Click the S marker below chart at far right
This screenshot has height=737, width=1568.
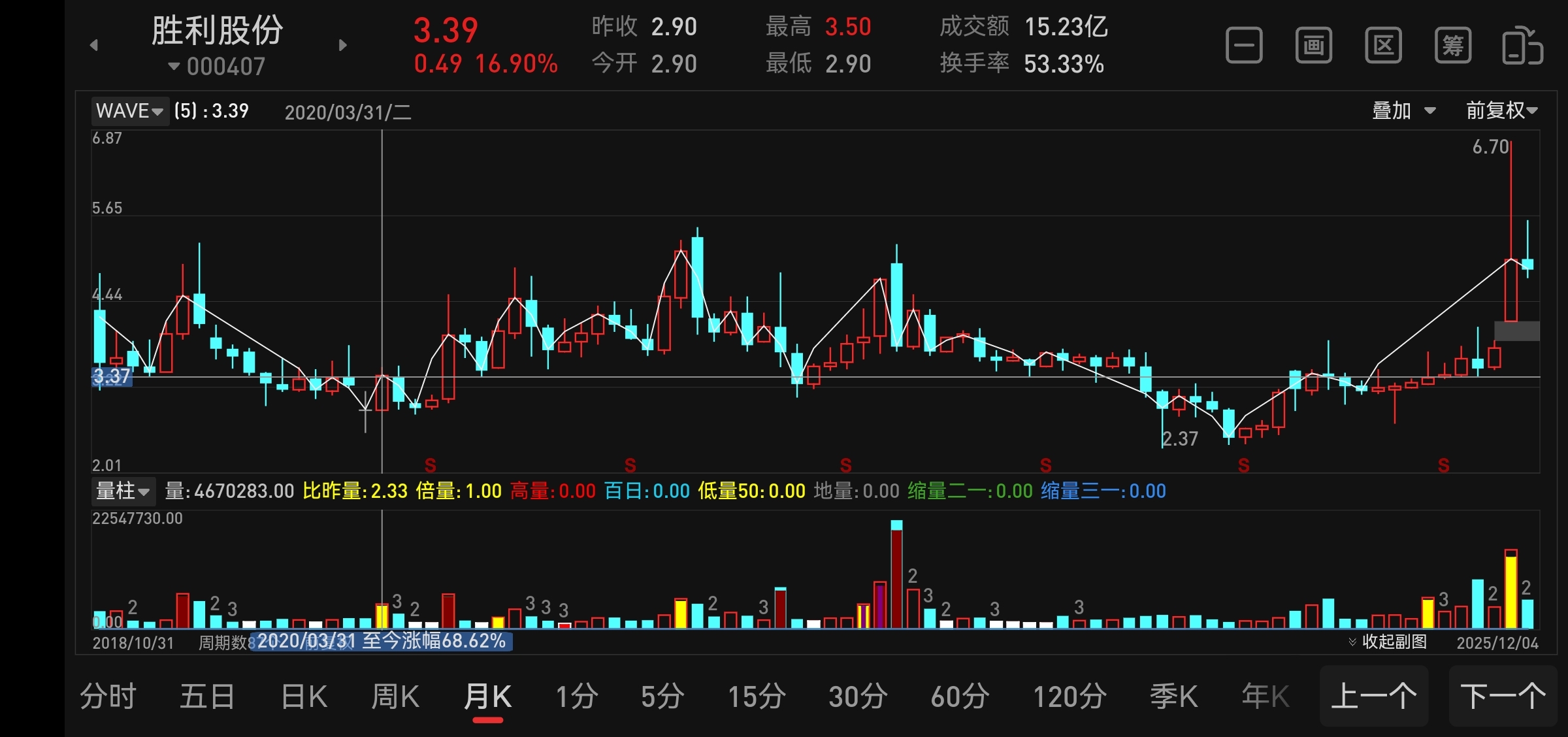click(1444, 465)
